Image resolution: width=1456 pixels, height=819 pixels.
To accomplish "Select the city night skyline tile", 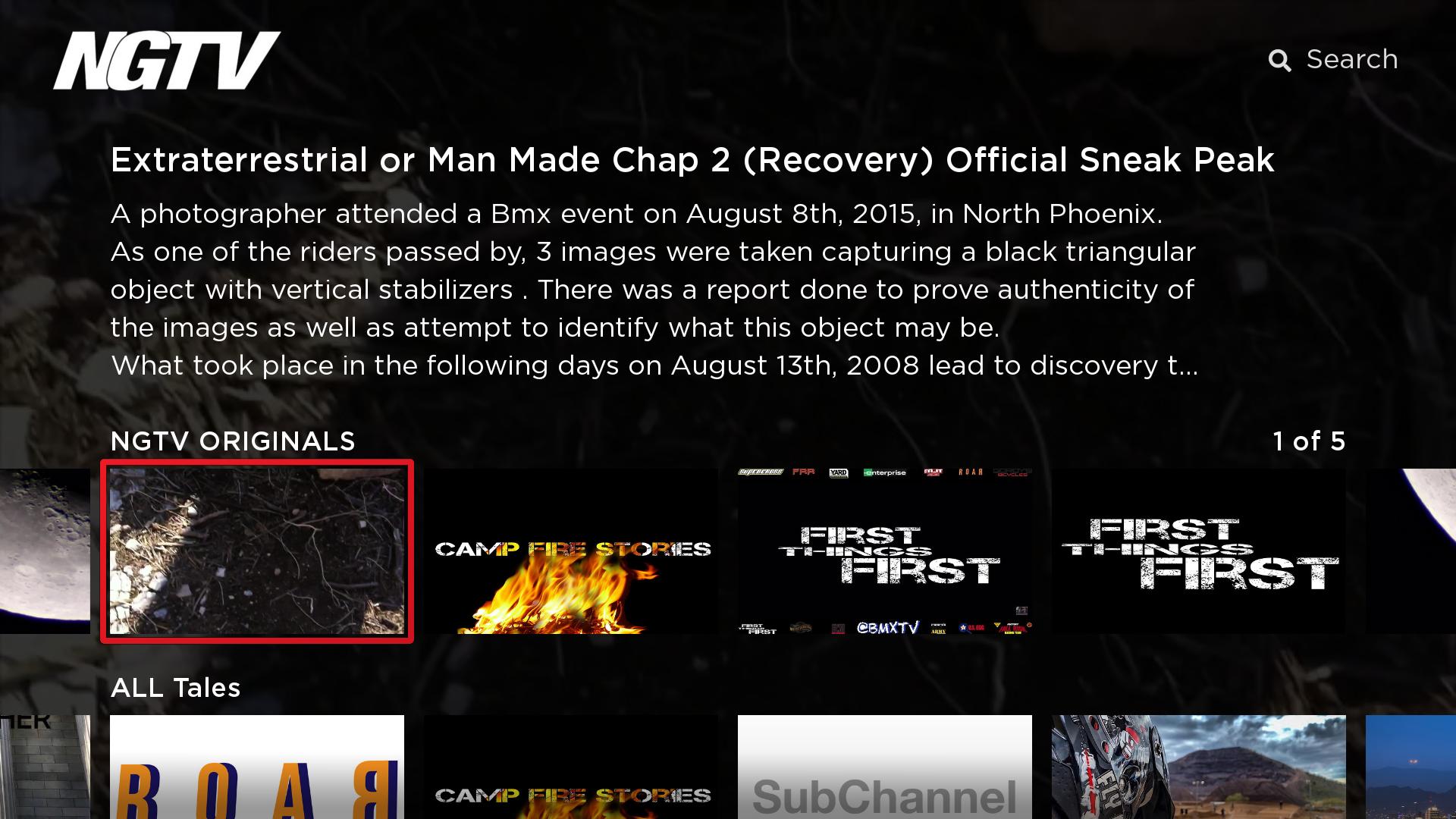I will click(x=1410, y=767).
